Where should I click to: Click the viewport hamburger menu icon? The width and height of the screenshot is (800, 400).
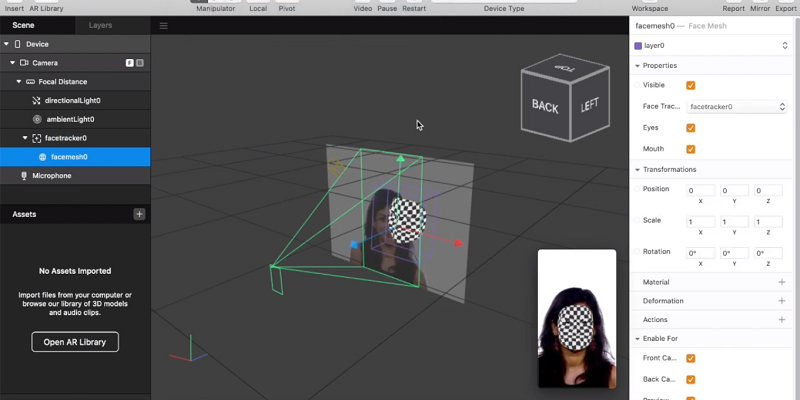(x=164, y=25)
